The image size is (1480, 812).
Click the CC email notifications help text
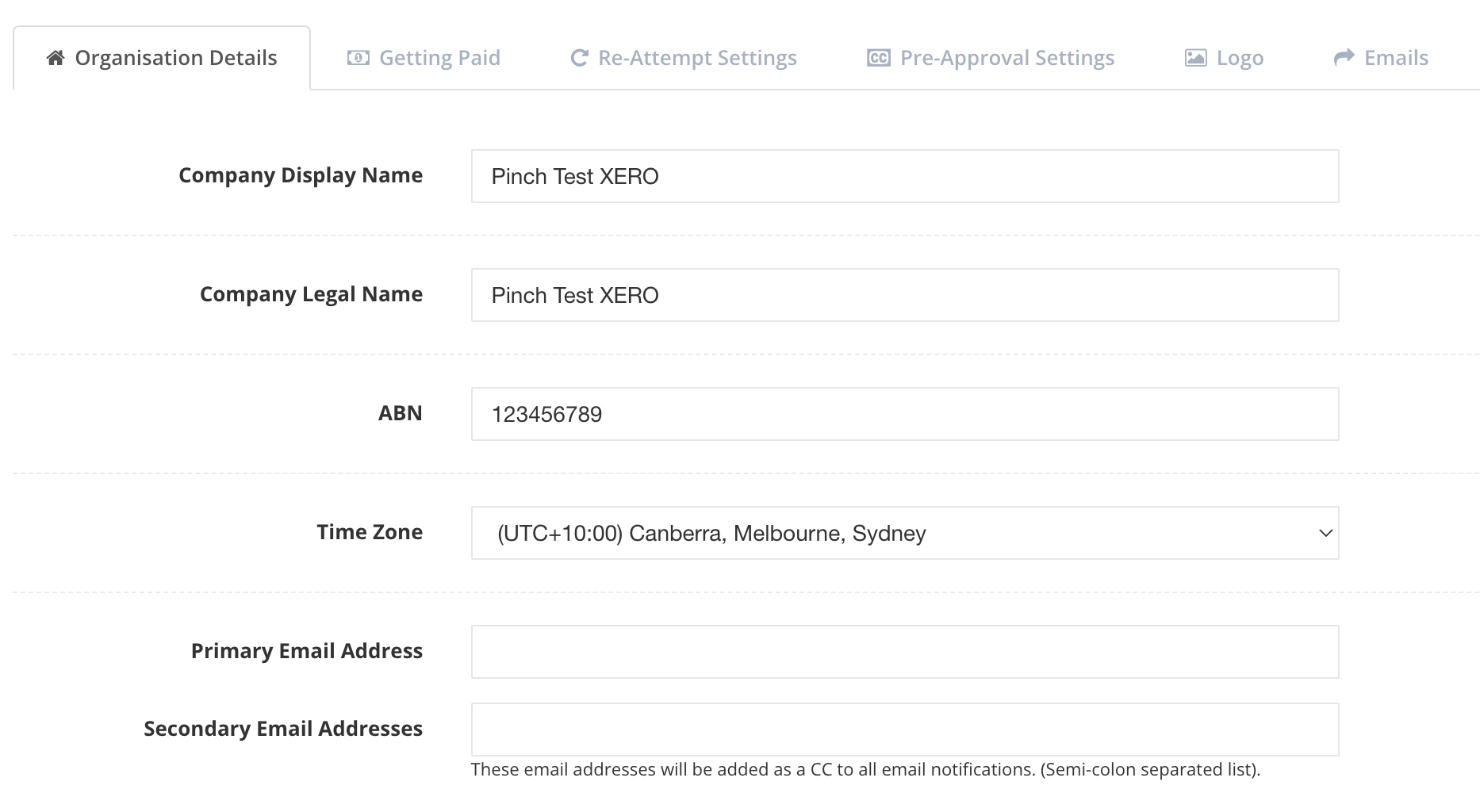pos(865,769)
